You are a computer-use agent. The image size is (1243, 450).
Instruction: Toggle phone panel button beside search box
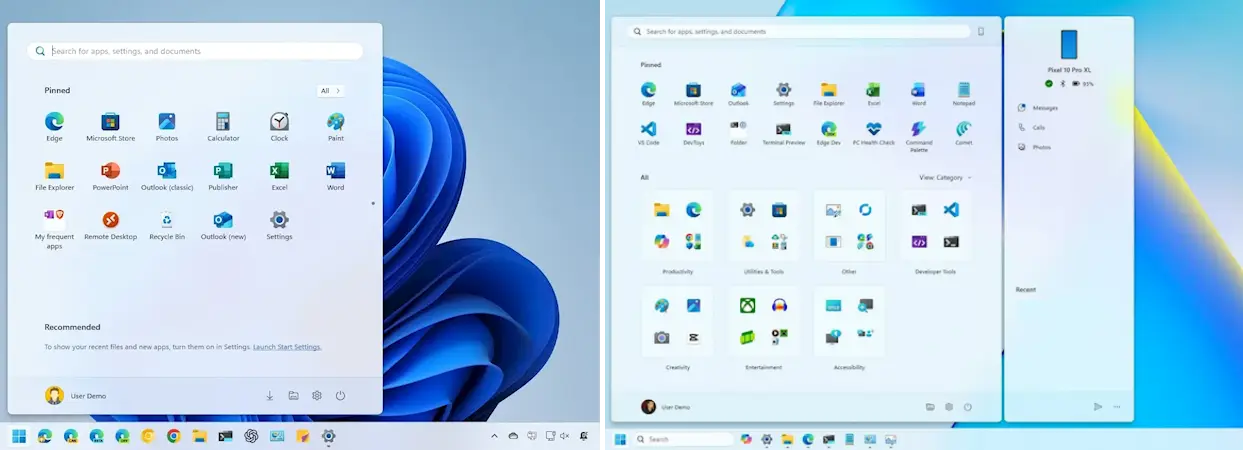click(x=981, y=32)
